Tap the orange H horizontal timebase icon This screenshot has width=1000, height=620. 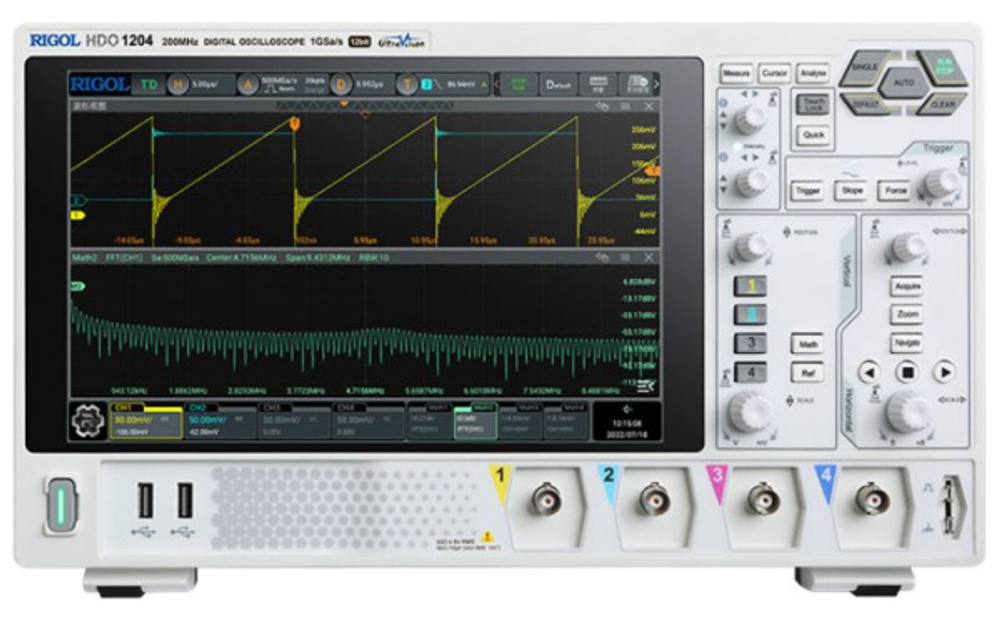[178, 85]
